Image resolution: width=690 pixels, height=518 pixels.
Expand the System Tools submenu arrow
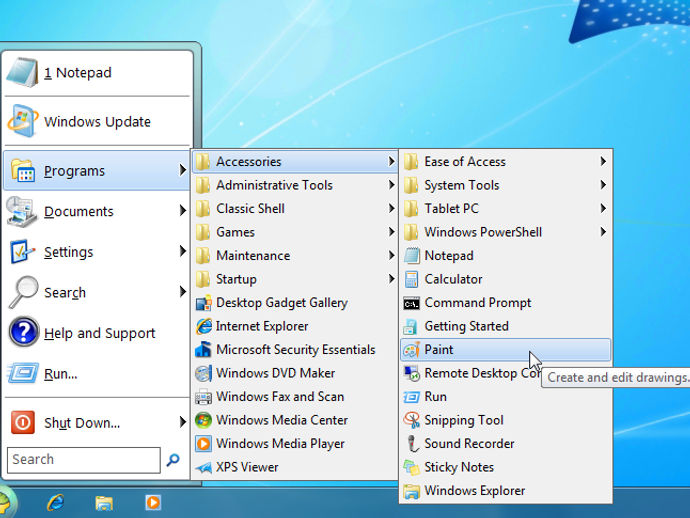(603, 185)
